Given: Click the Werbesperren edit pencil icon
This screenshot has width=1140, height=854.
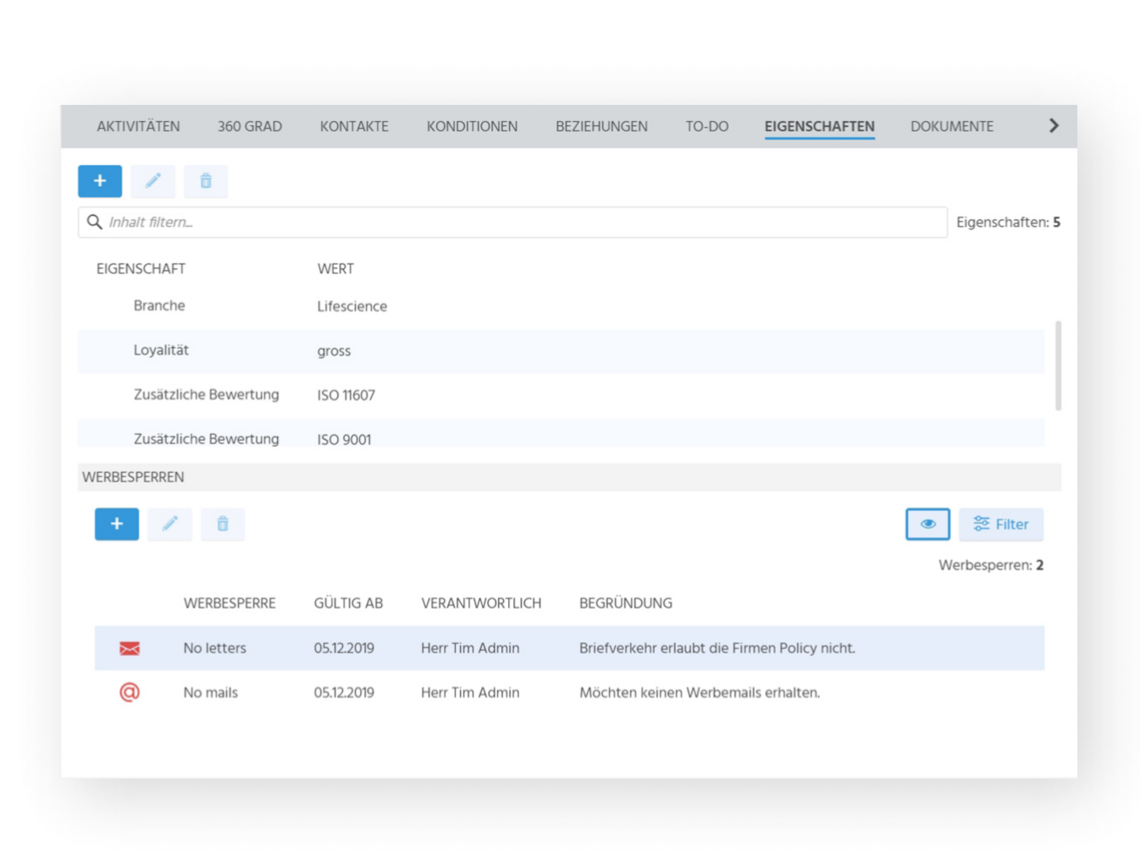Looking at the screenshot, I should tap(170, 524).
